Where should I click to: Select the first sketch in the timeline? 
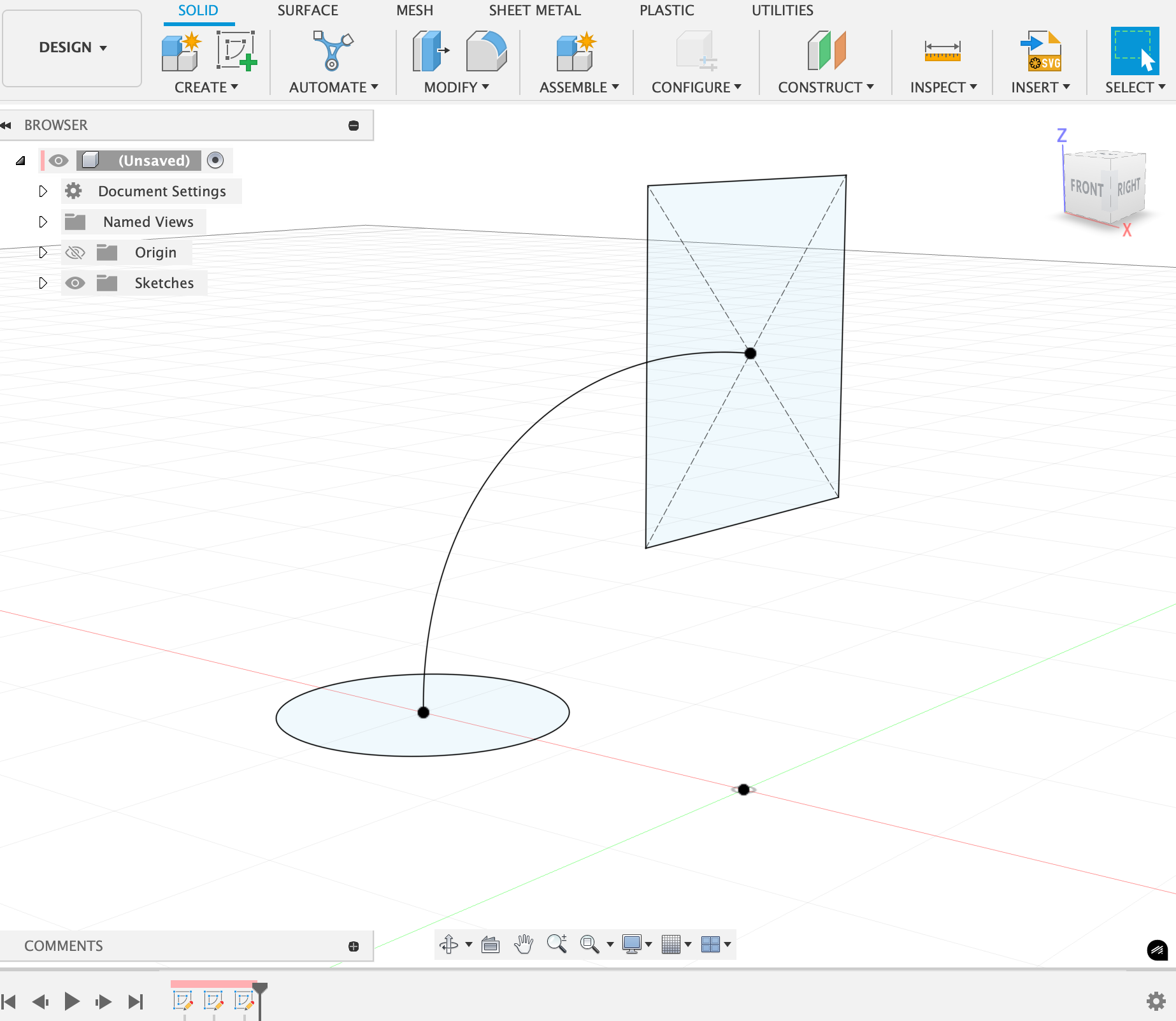pyautogui.click(x=183, y=1001)
